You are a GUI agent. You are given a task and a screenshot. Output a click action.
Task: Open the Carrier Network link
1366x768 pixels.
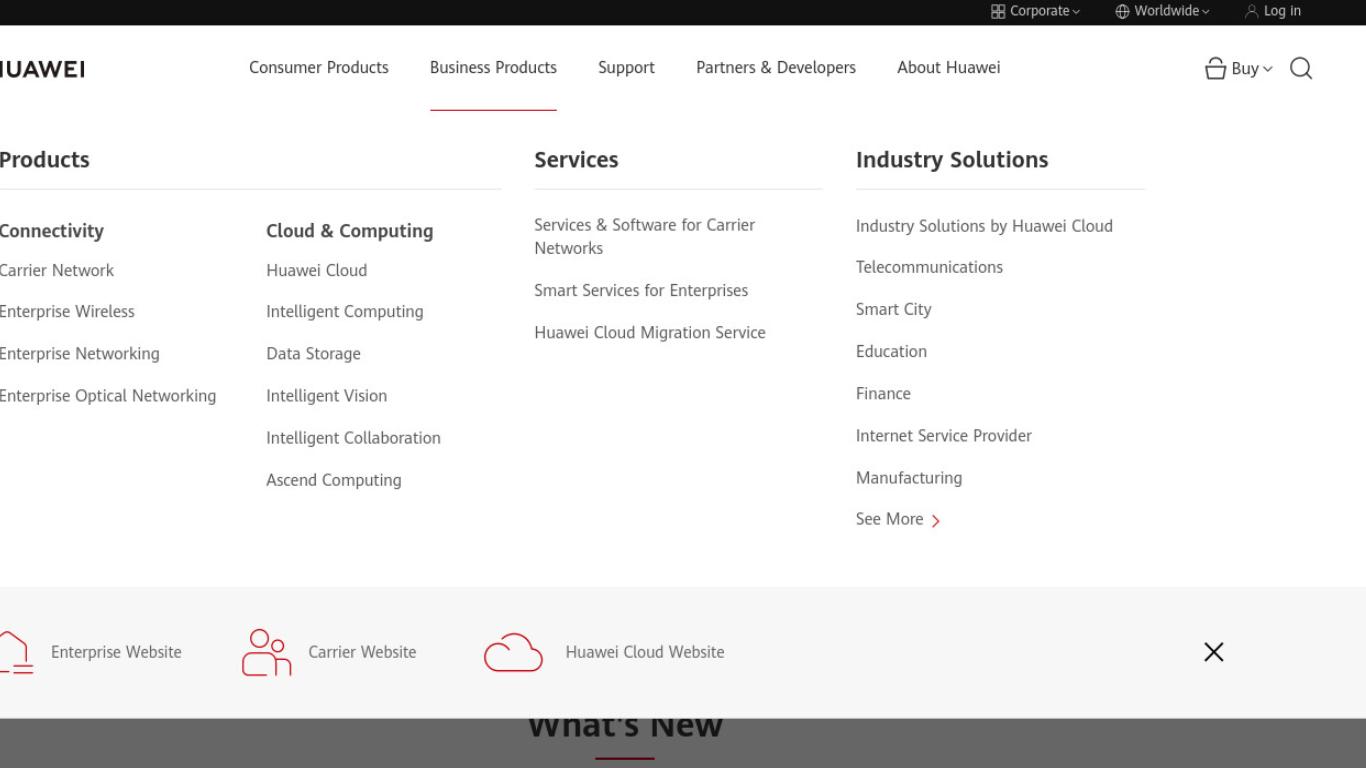pyautogui.click(x=57, y=270)
